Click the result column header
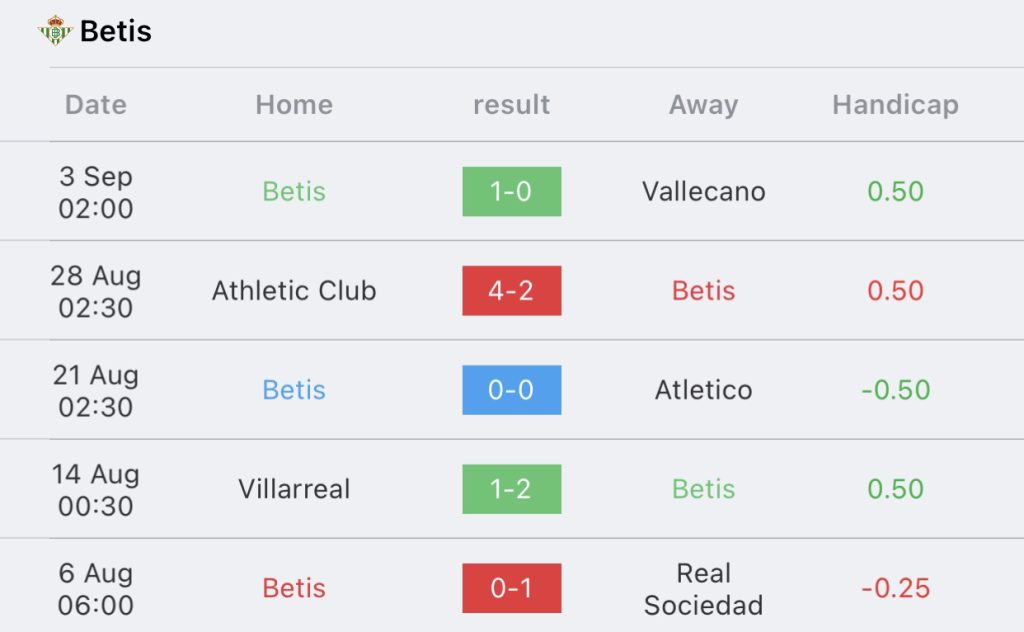The height and width of the screenshot is (632, 1024). [511, 104]
